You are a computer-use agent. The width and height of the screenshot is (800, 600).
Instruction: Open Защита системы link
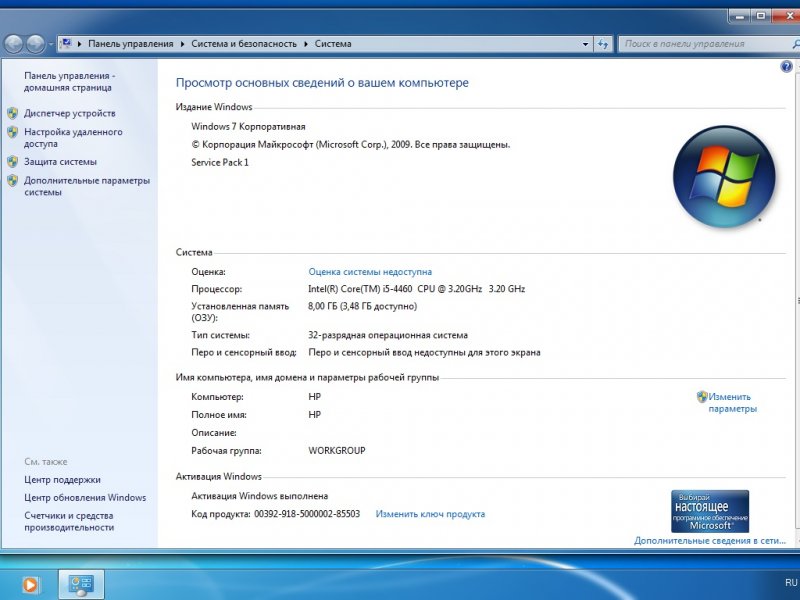click(60, 162)
